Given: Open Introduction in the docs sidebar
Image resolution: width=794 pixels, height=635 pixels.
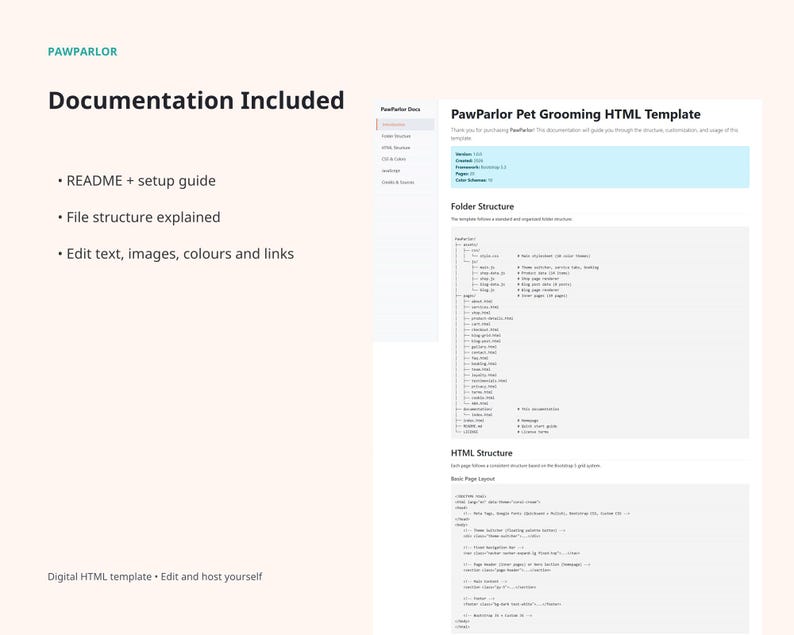Looking at the screenshot, I should point(405,125).
